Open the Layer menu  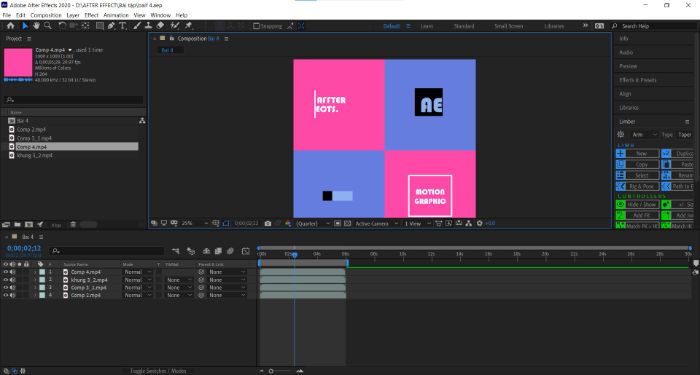[73, 15]
